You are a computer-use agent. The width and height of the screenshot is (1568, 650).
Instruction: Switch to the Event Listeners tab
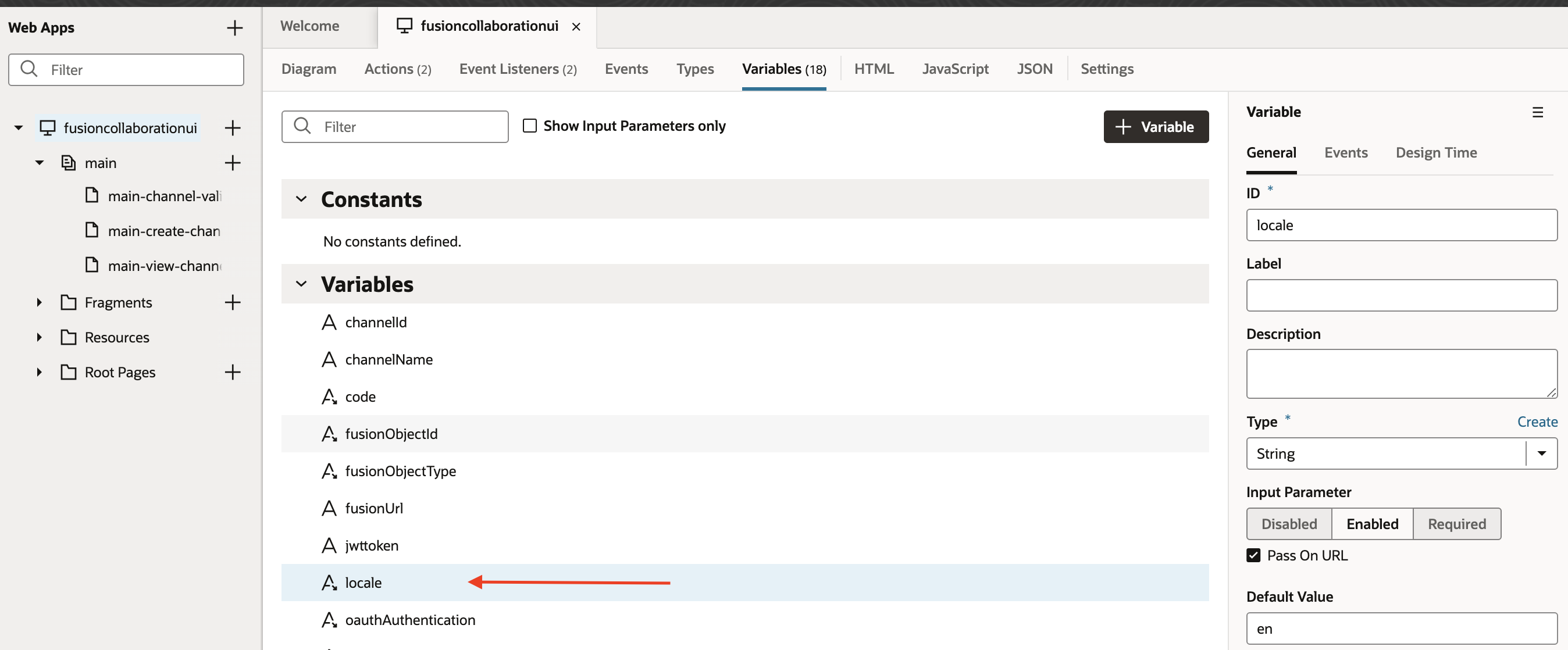pyautogui.click(x=518, y=69)
